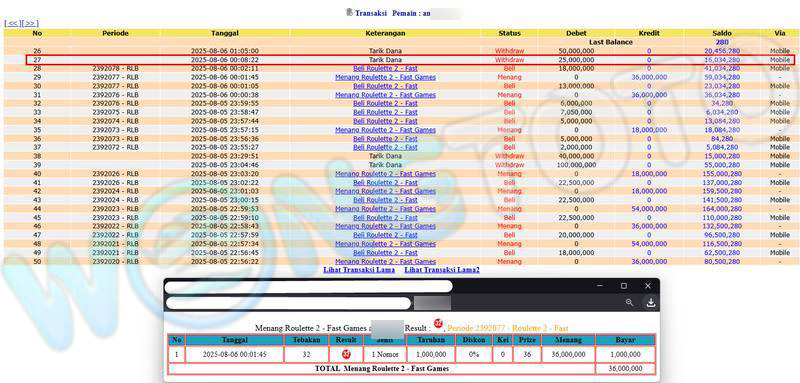Click the red 32 result ball in table
Viewport: 800px width, 383px height.
click(346, 354)
